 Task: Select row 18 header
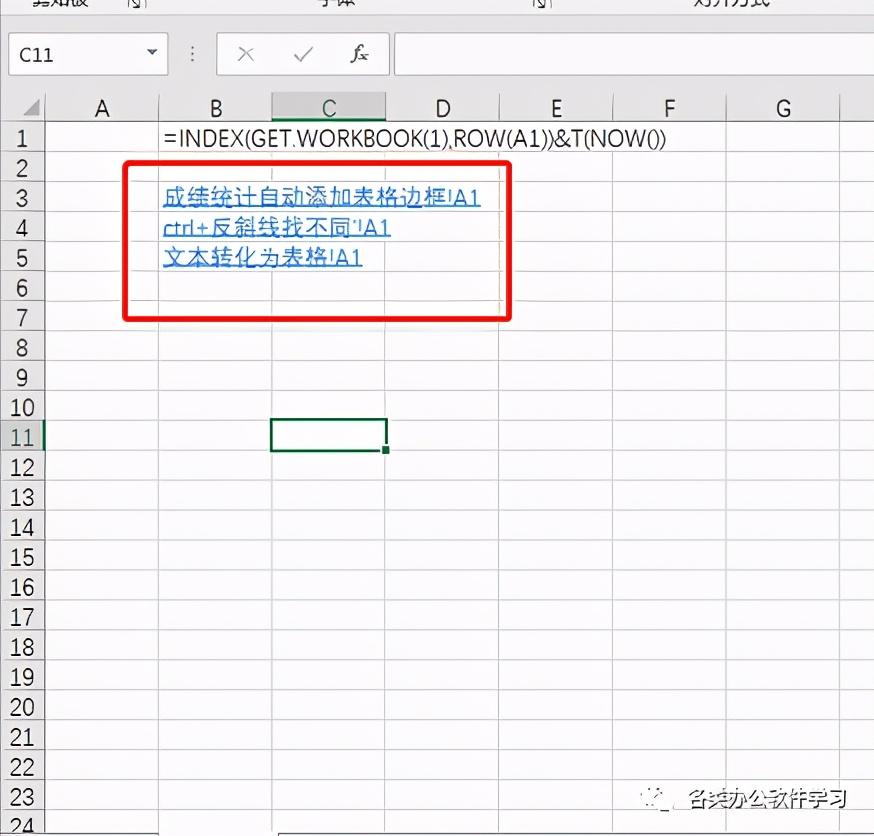click(x=22, y=647)
